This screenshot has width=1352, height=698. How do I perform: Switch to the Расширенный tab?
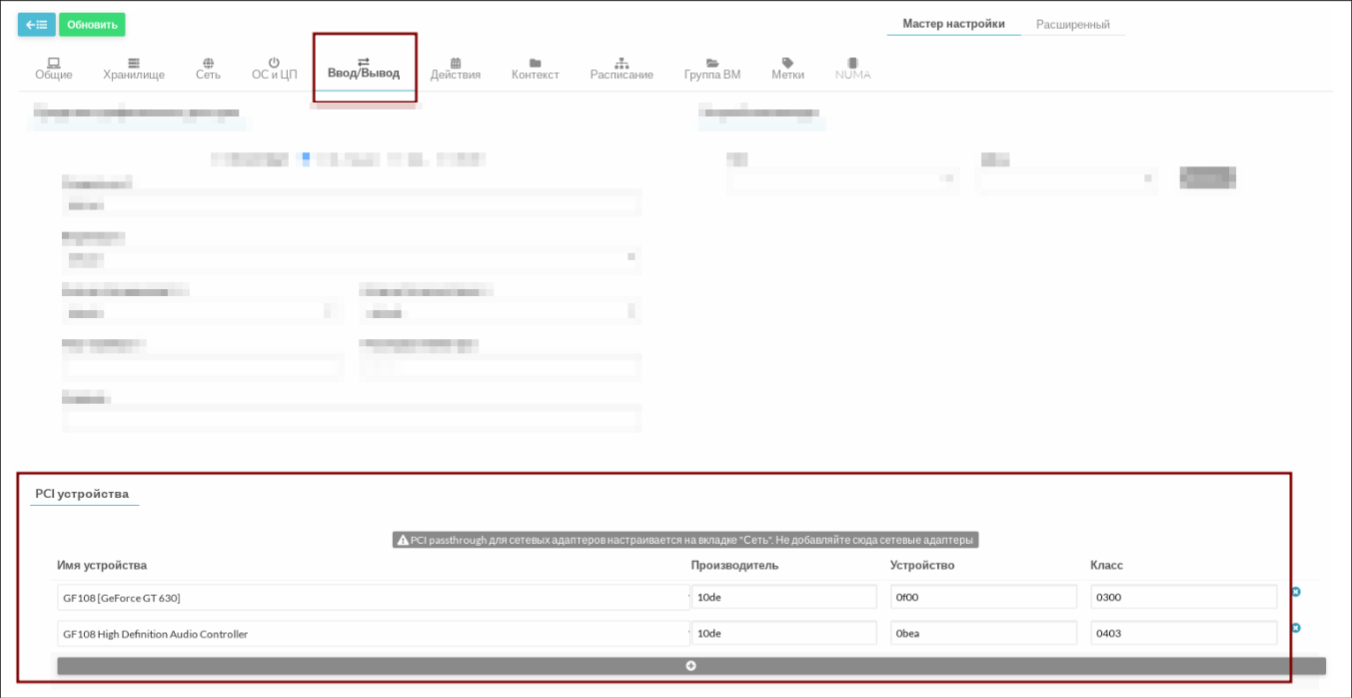pyautogui.click(x=1072, y=24)
